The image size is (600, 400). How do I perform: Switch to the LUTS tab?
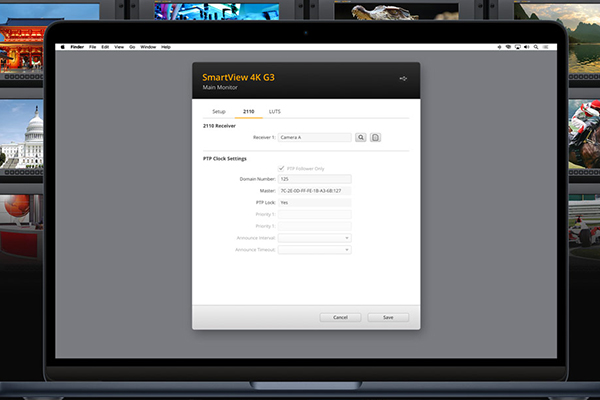tap(274, 111)
